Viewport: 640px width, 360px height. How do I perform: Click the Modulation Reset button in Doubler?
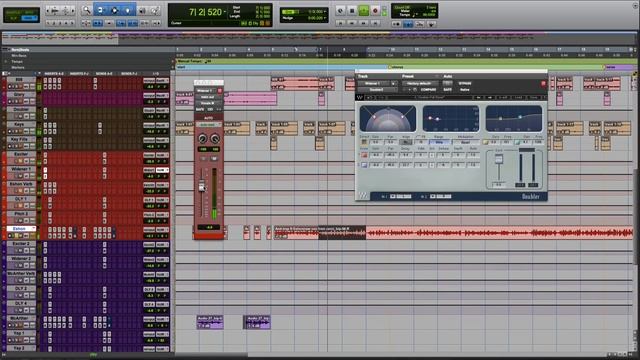click(465, 142)
